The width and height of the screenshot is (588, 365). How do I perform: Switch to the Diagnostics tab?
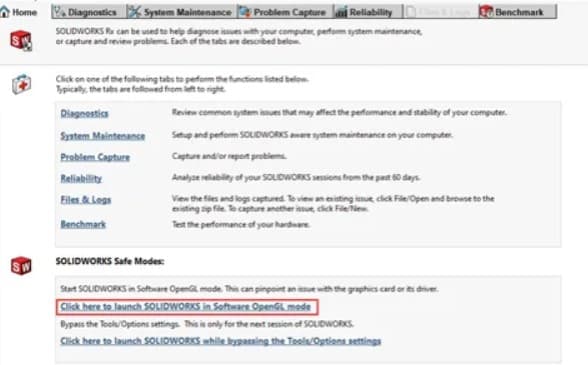(89, 12)
